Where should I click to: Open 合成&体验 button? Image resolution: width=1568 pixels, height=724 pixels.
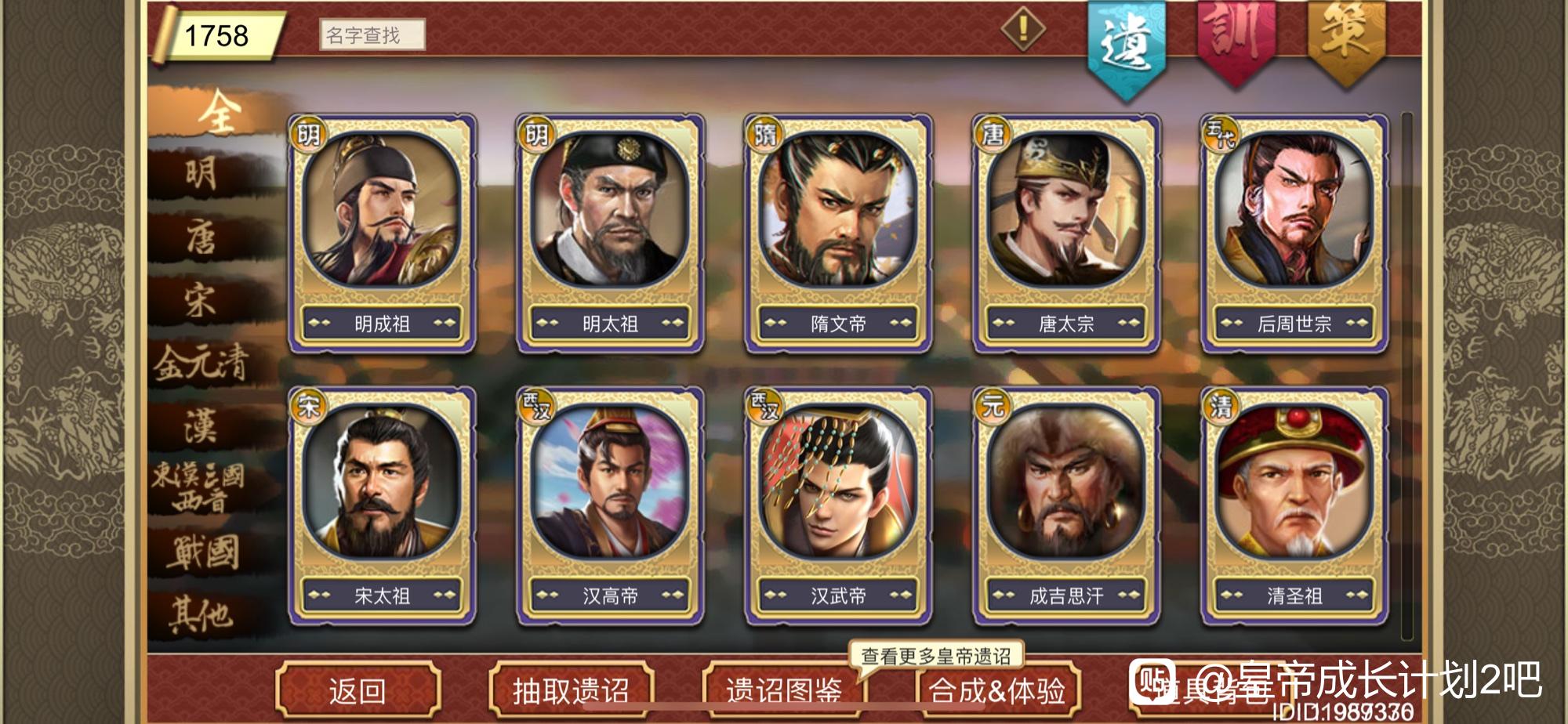coord(997,690)
